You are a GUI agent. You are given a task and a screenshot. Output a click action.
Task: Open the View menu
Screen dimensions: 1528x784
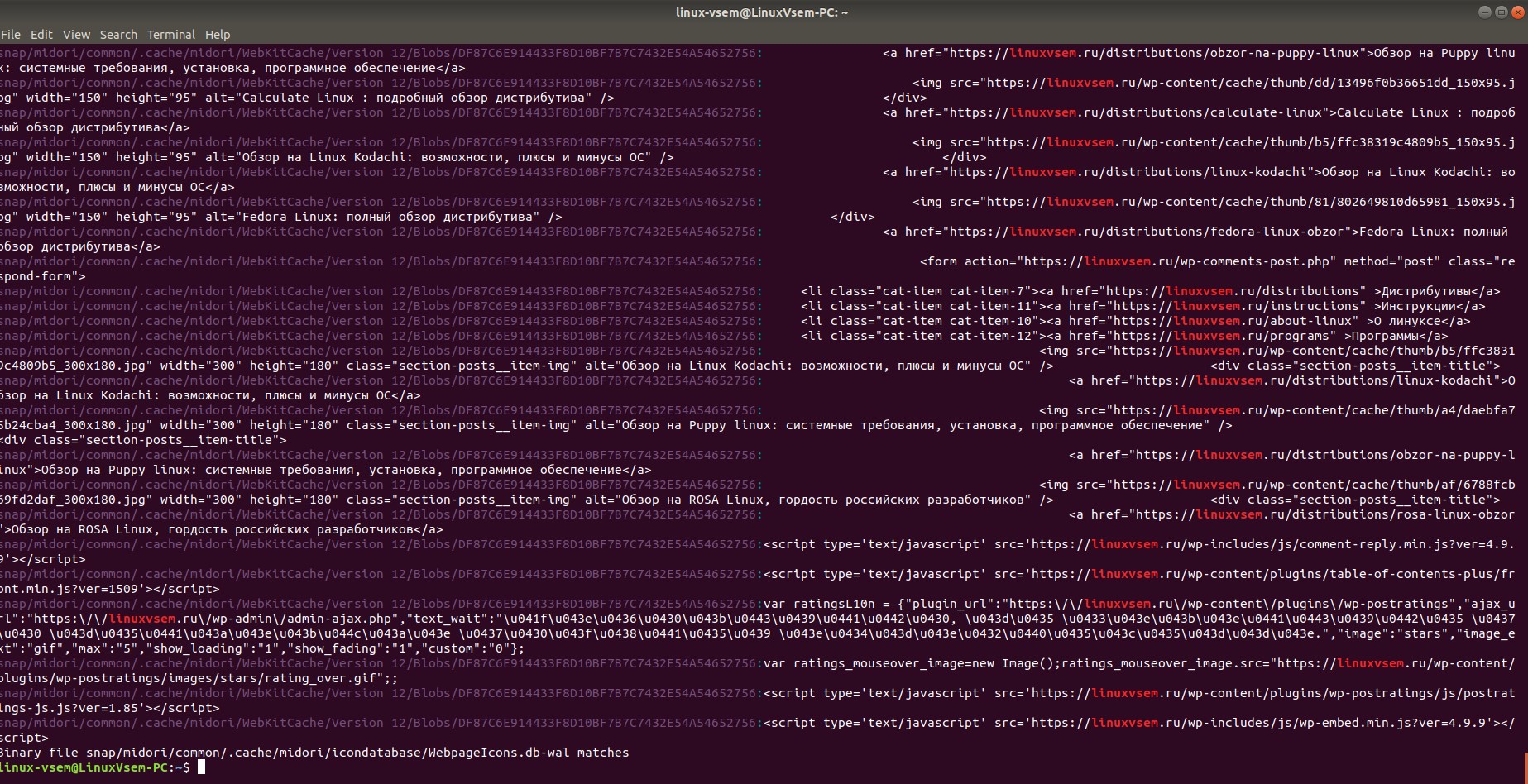pos(76,35)
